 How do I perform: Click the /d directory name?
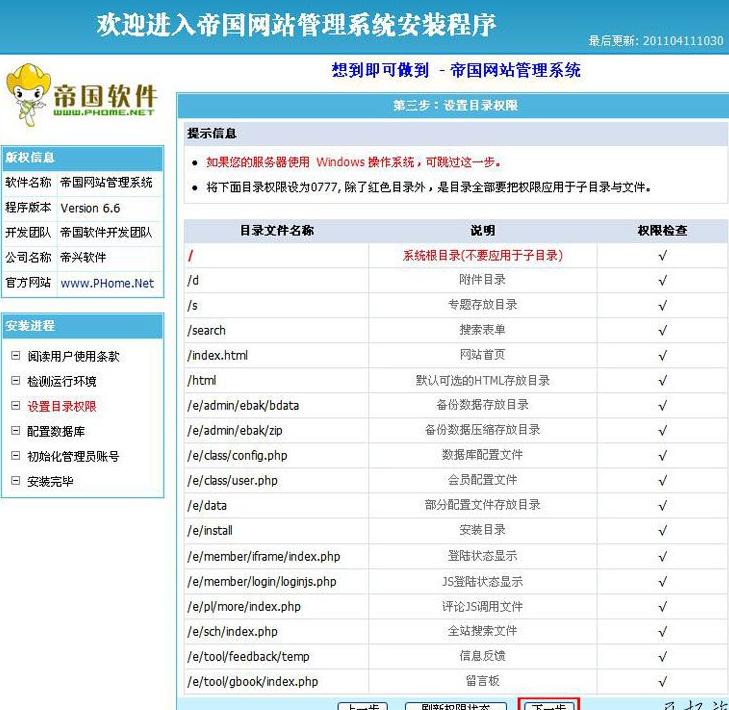[193, 280]
